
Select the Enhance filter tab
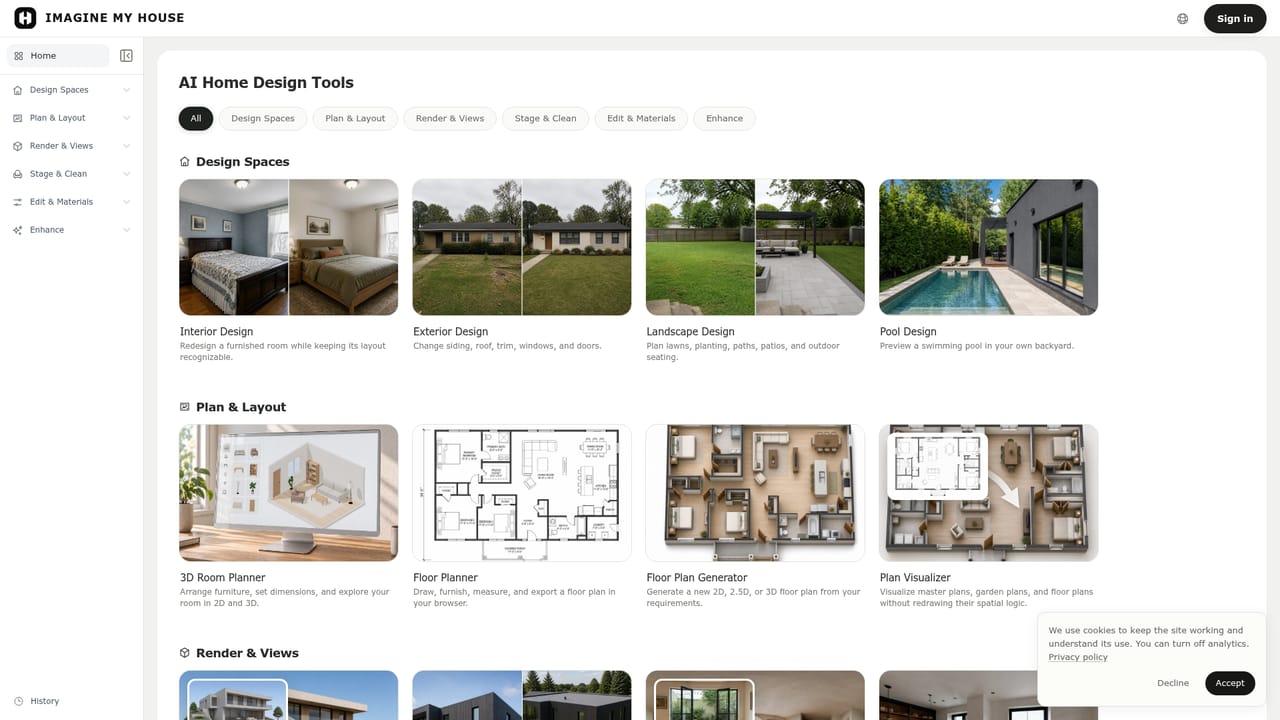tap(724, 118)
